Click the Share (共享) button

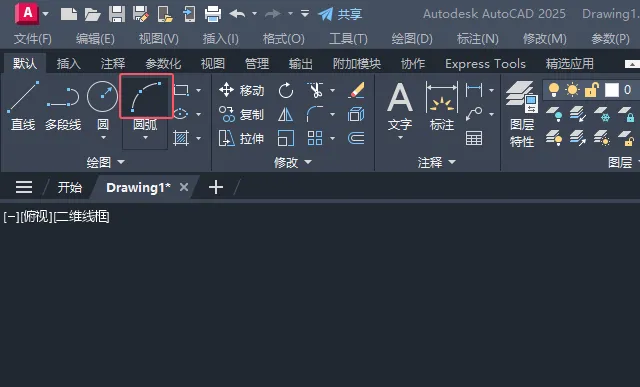[x=340, y=14]
